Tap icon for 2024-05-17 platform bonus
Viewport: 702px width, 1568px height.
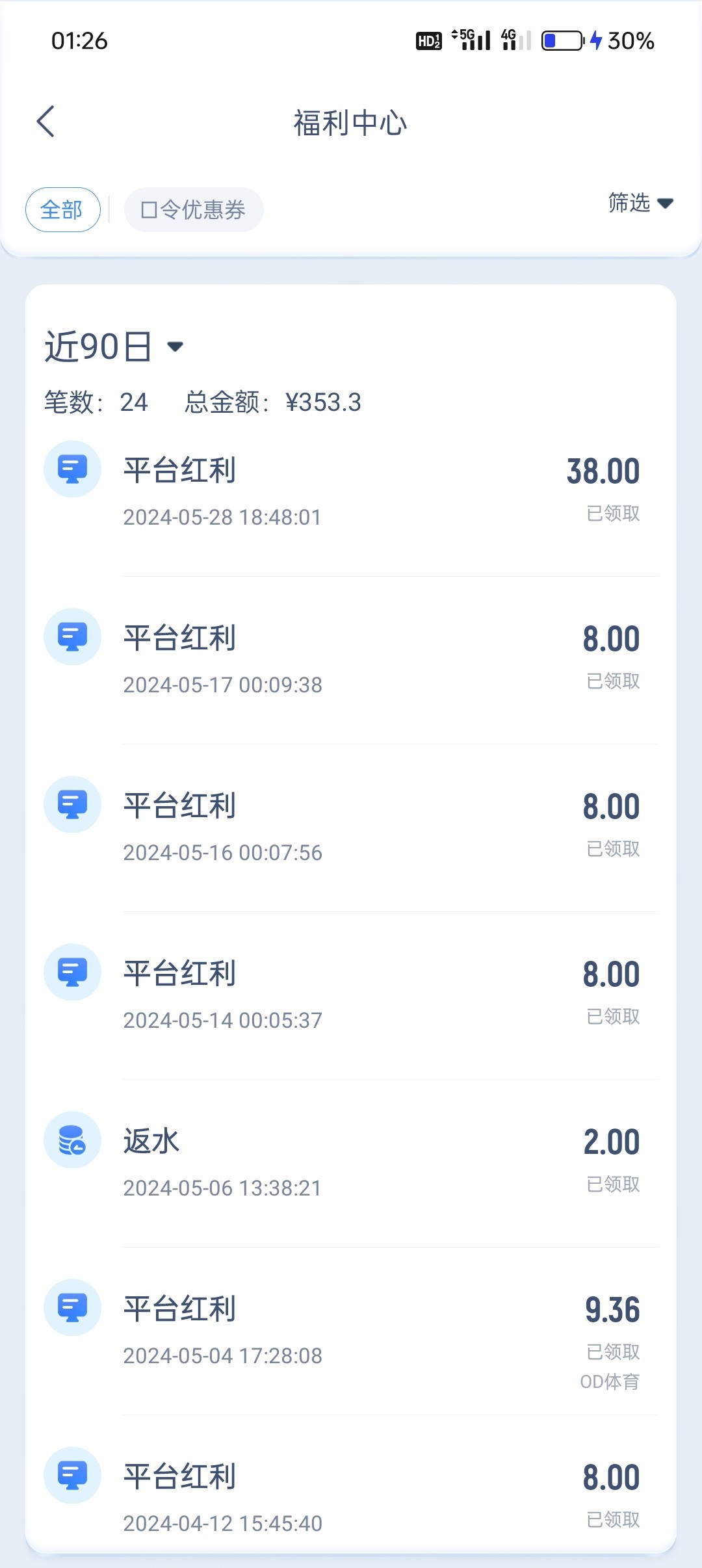[72, 637]
